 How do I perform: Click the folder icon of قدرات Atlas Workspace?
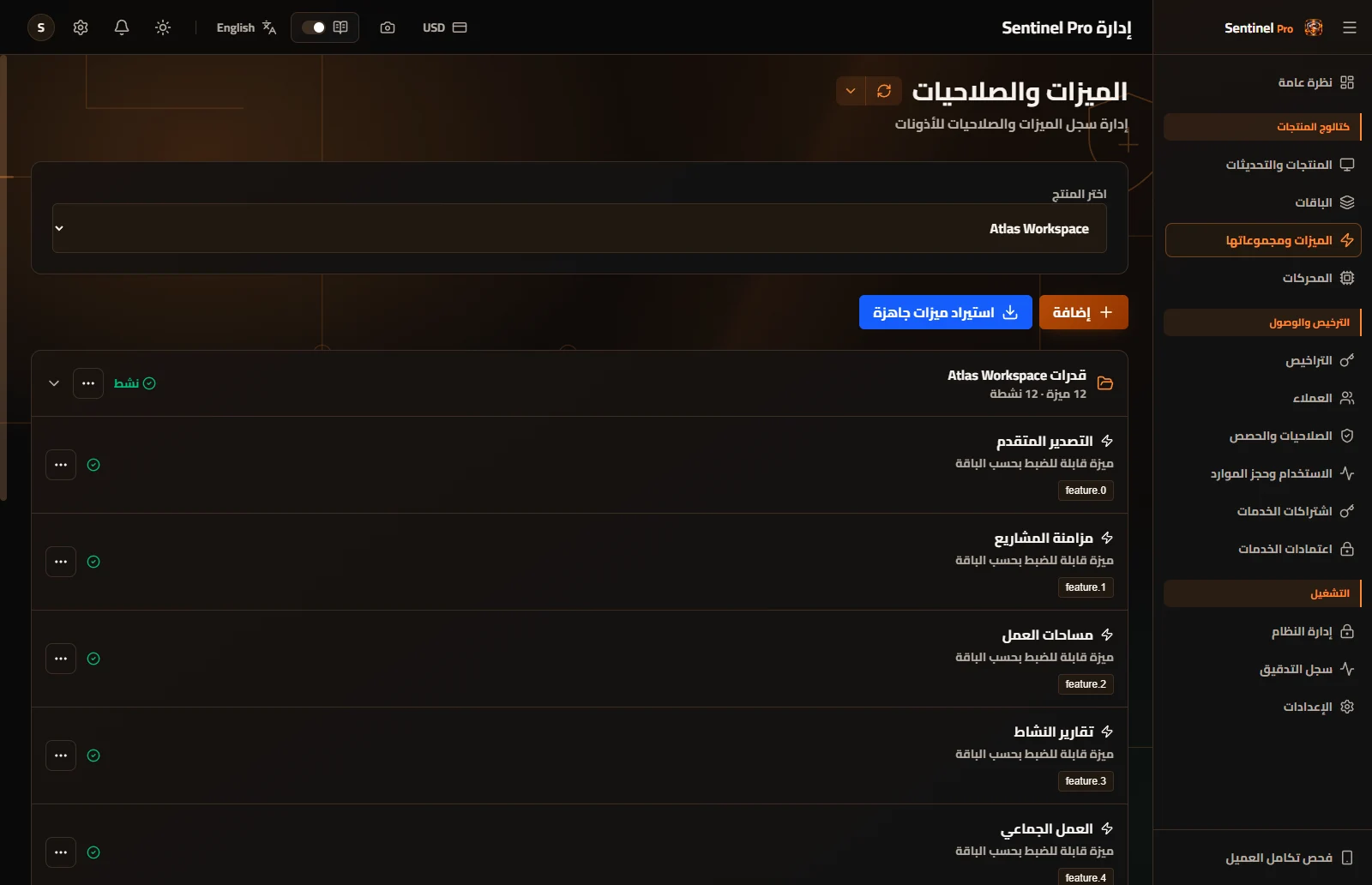(x=1105, y=383)
